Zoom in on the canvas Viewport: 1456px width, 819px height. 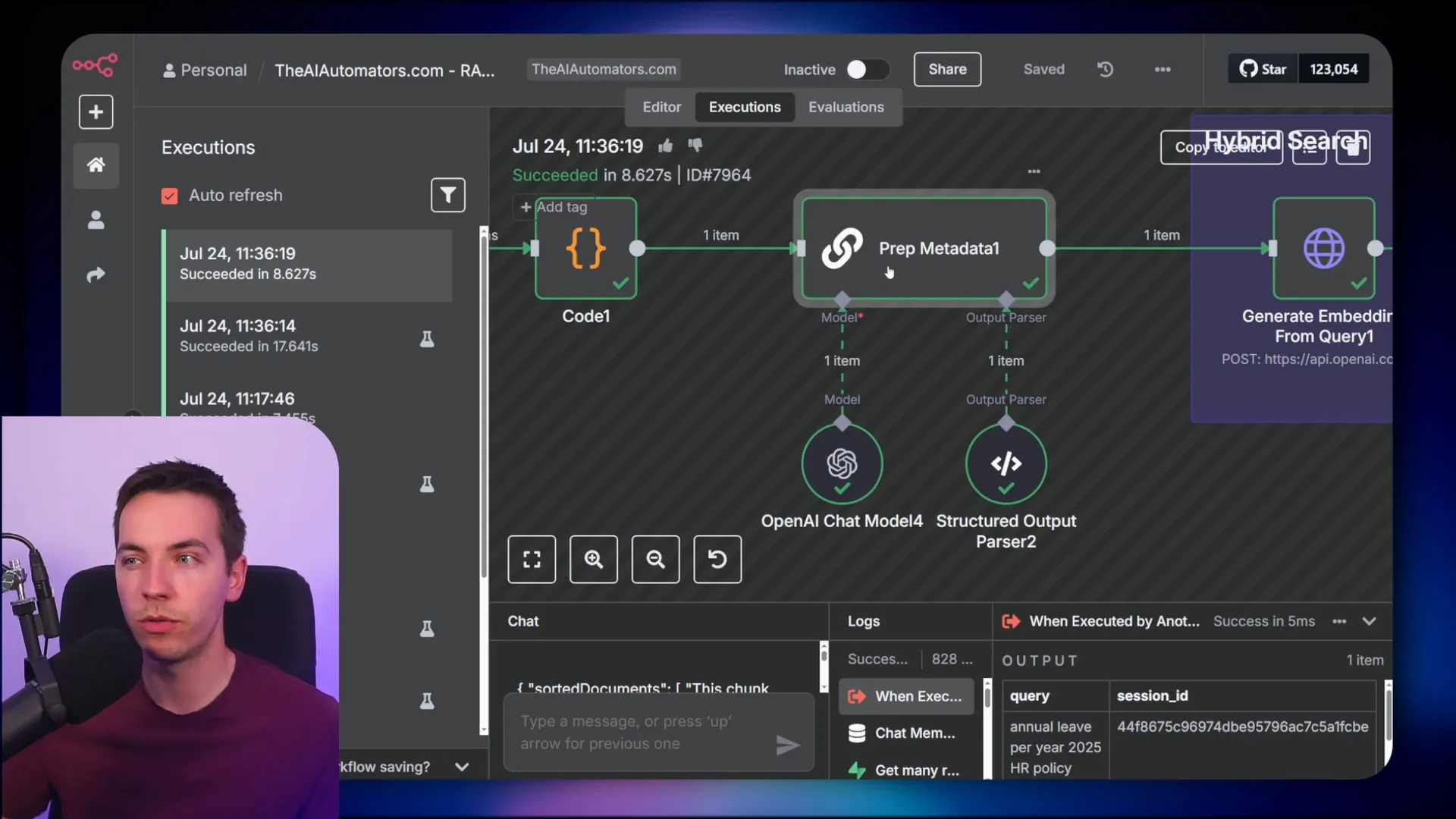(x=594, y=560)
